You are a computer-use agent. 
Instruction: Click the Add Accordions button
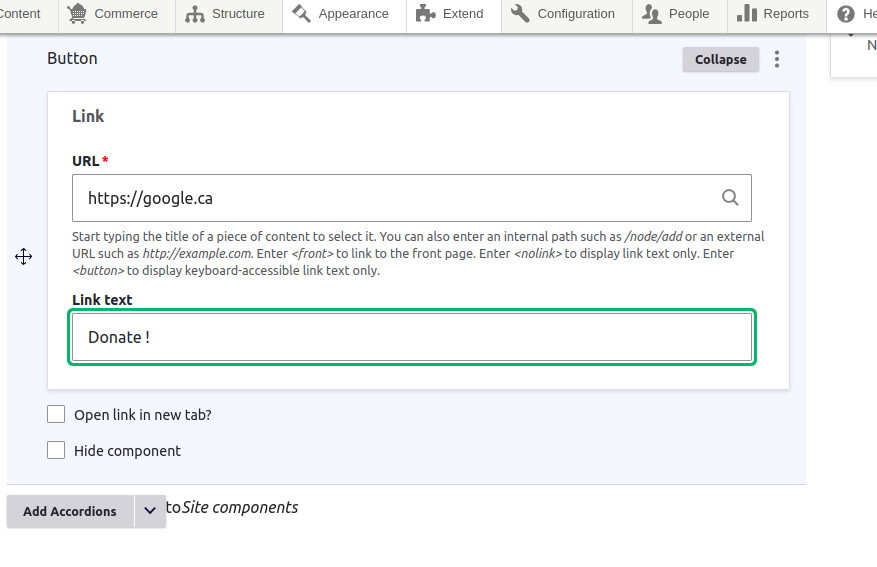(x=70, y=511)
